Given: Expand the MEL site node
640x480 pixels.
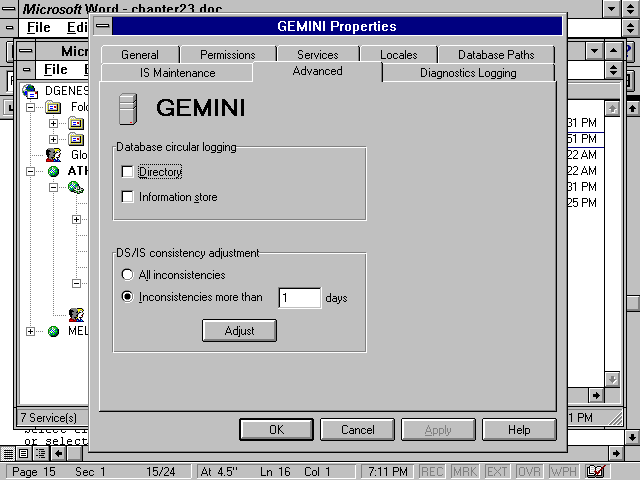Looking at the screenshot, I should click(30, 331).
